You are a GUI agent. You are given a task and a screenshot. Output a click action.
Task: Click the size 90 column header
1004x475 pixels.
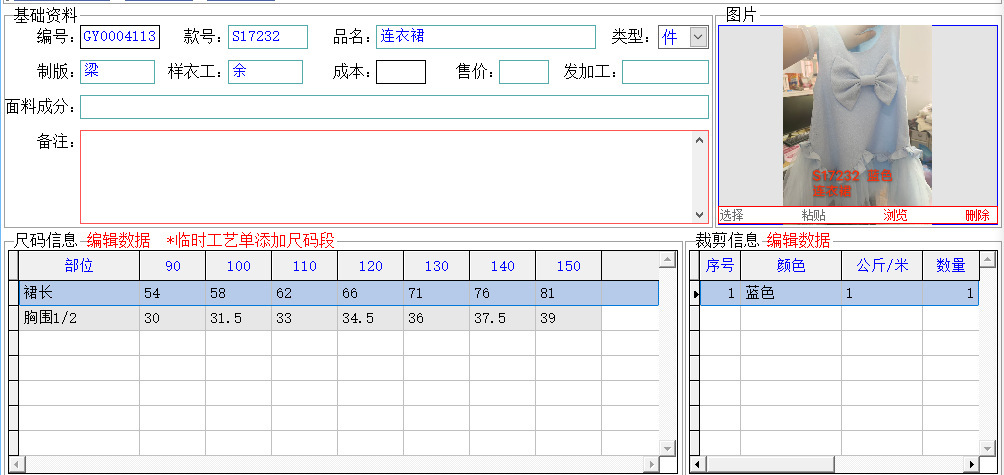click(x=173, y=266)
